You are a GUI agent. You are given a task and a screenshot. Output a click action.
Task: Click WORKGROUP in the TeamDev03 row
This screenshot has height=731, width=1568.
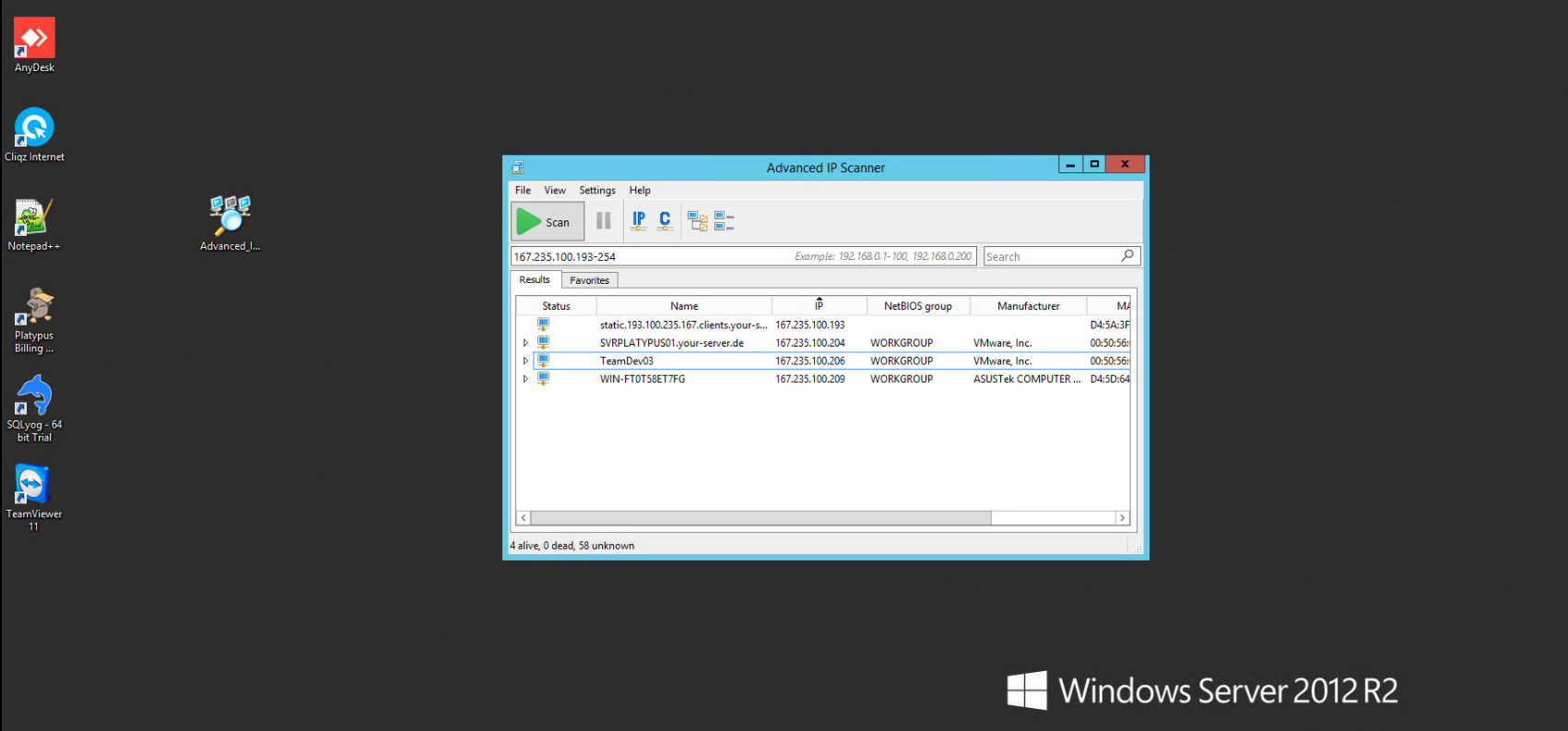tap(902, 361)
